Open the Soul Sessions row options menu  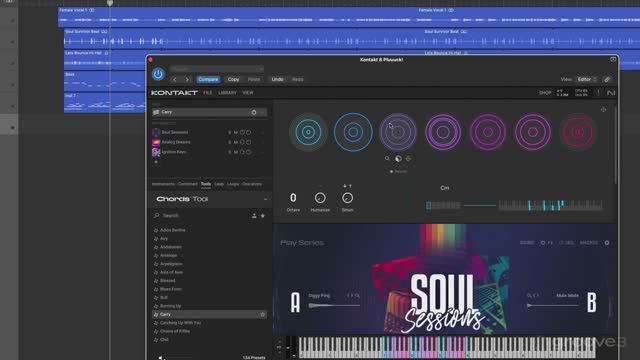tap(262, 132)
